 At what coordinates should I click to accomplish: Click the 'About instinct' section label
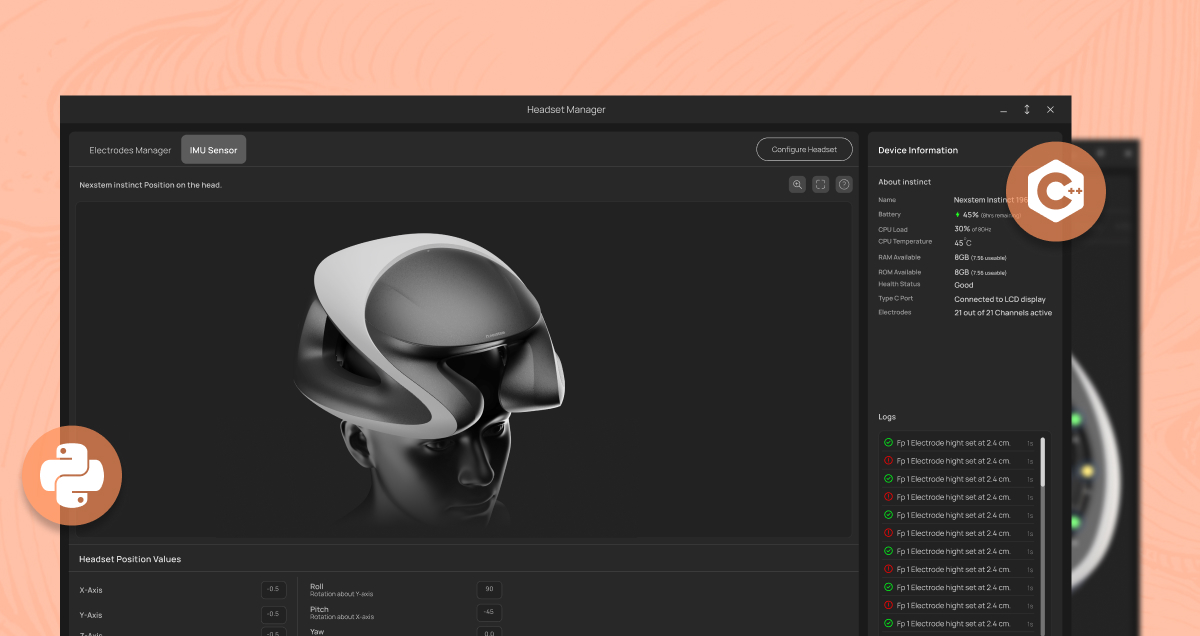point(905,182)
